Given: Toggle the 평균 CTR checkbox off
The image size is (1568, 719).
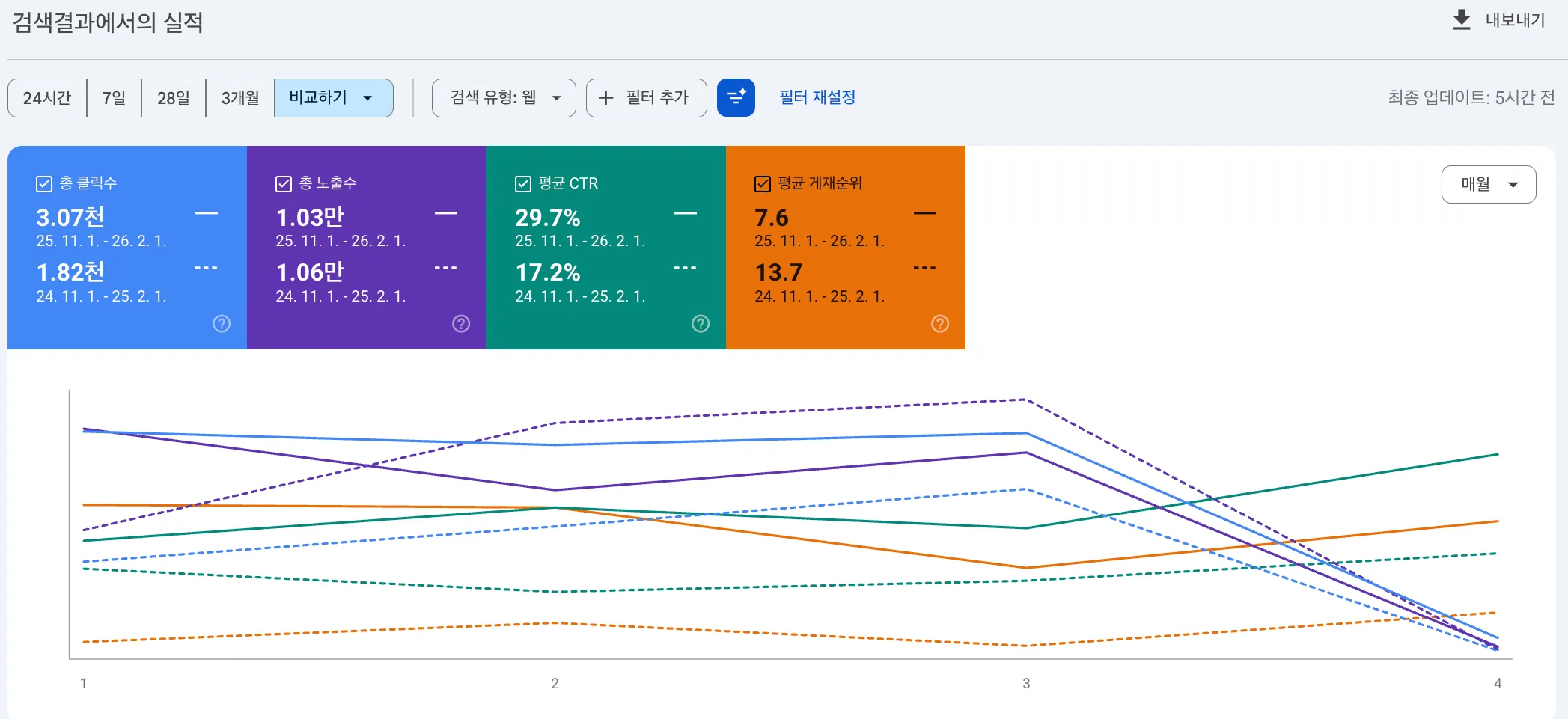Looking at the screenshot, I should tap(522, 183).
